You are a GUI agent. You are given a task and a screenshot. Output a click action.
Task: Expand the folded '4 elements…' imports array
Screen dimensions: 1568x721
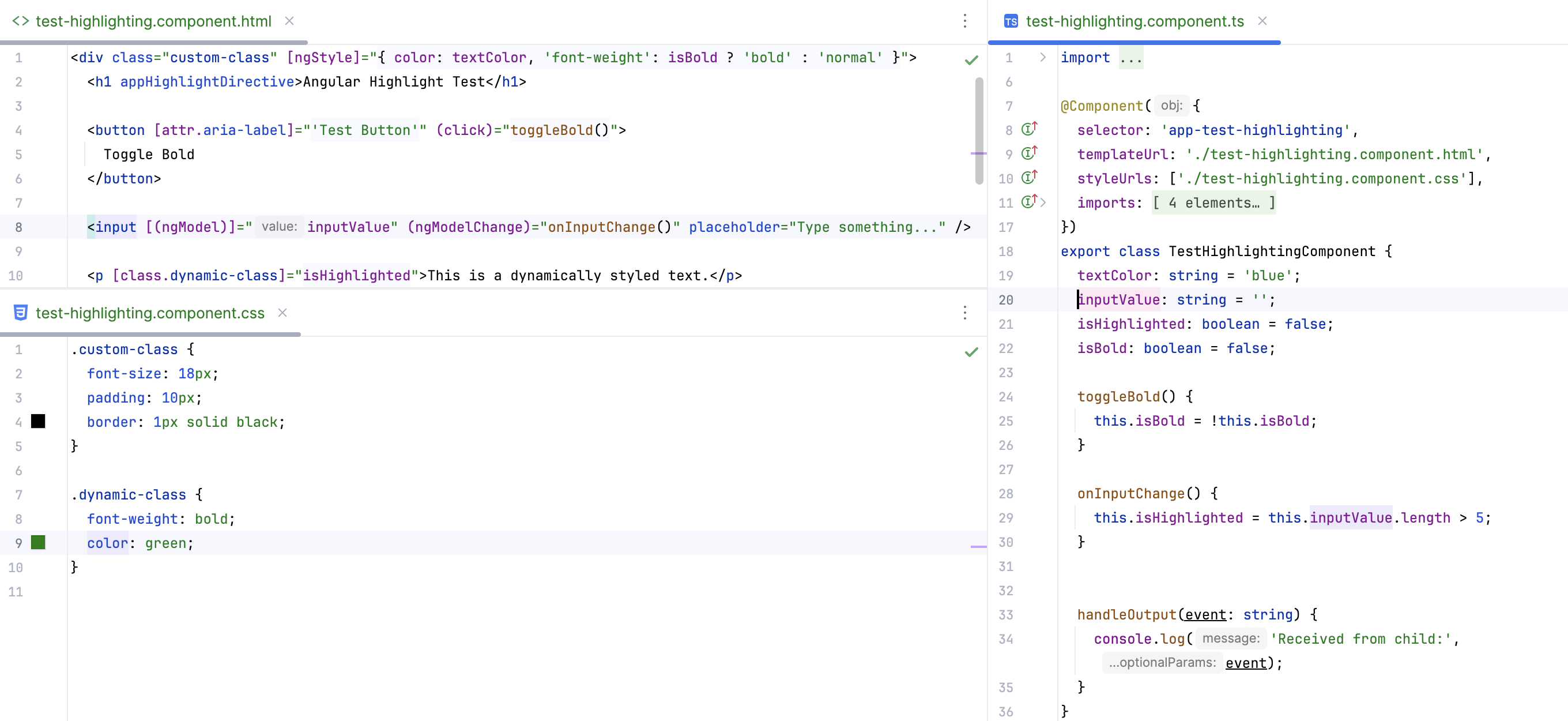(x=1215, y=202)
